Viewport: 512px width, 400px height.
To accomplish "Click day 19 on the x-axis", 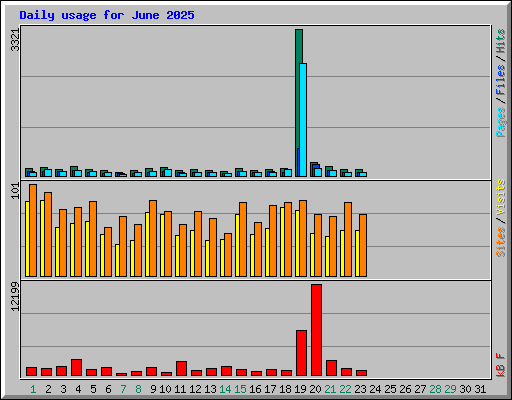I will 300,389.
